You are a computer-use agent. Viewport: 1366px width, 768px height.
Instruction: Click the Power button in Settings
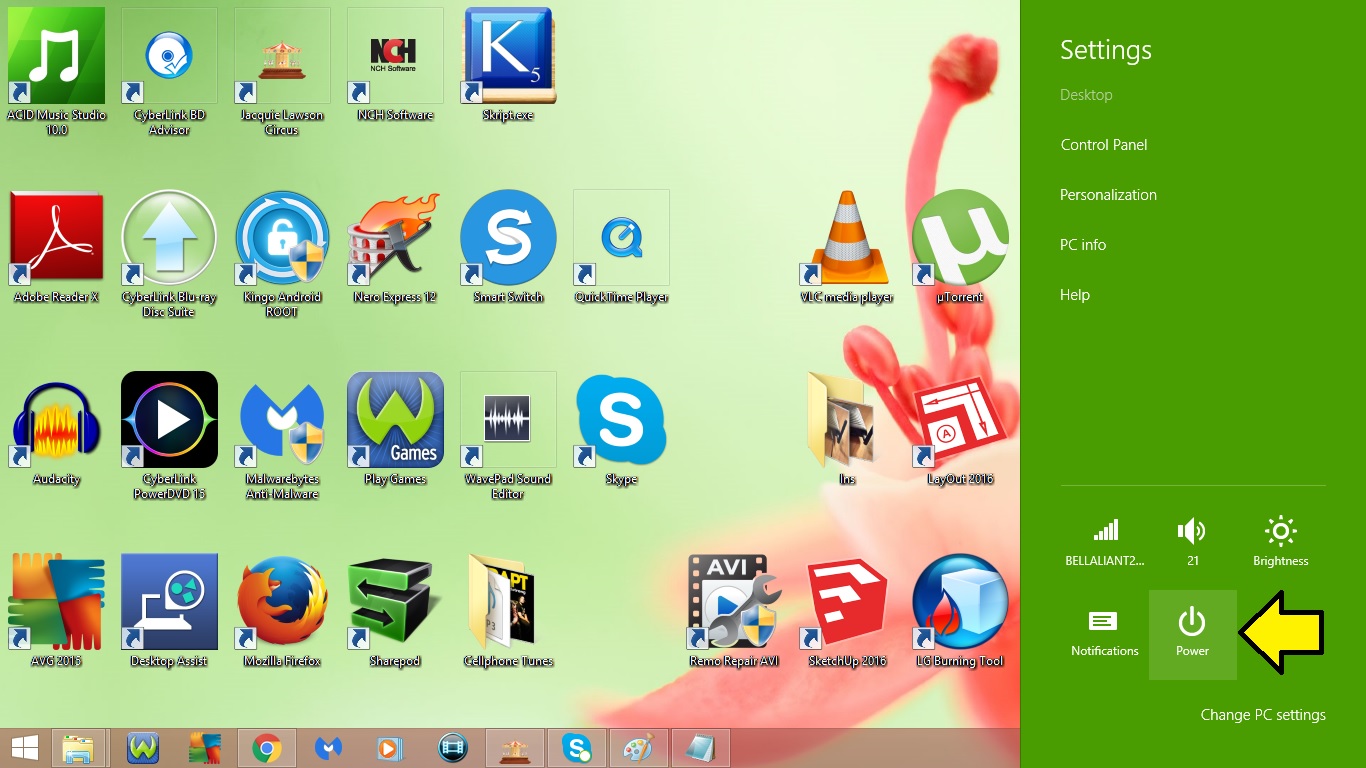tap(1193, 634)
